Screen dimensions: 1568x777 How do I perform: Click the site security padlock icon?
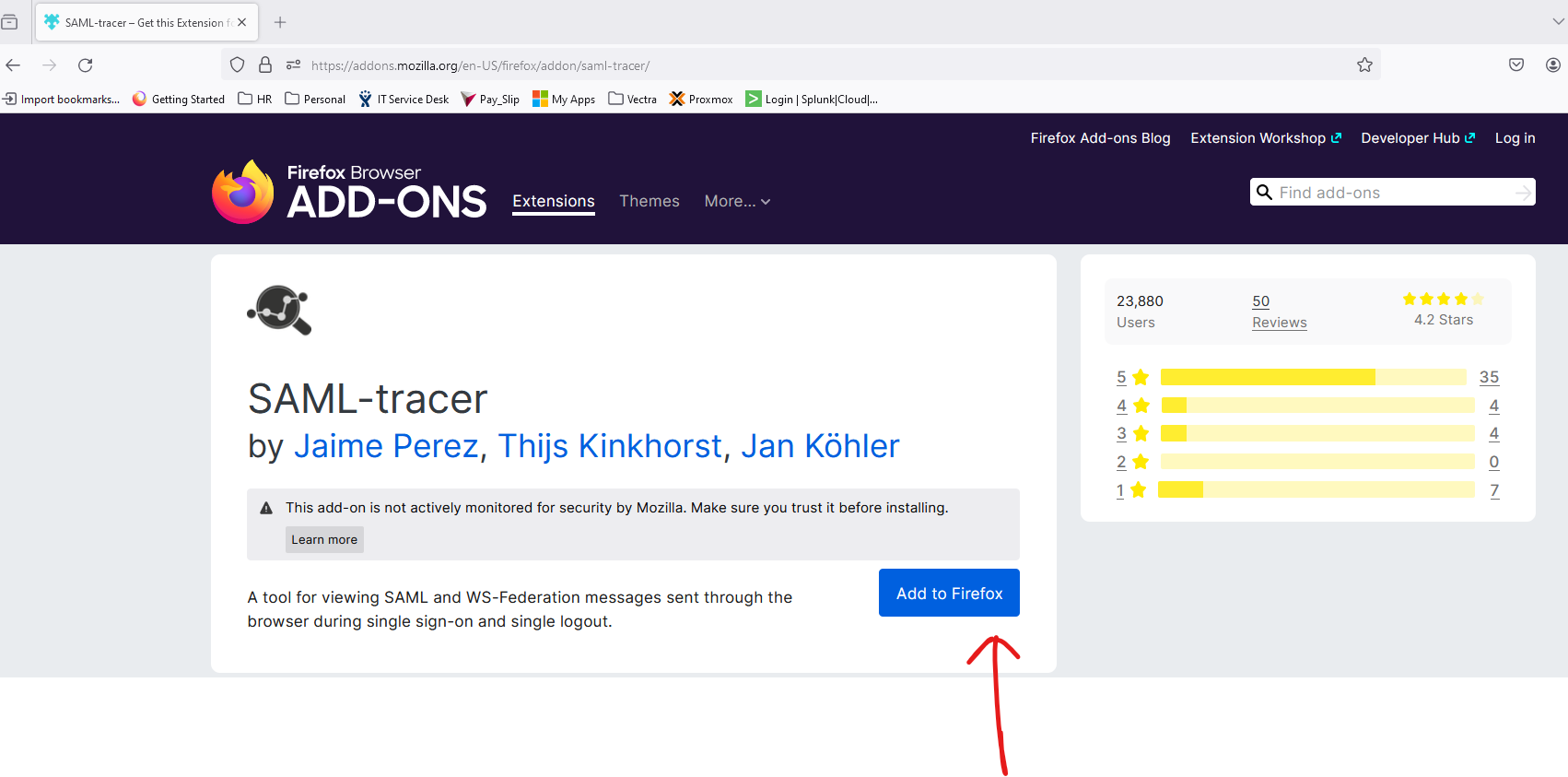265,65
